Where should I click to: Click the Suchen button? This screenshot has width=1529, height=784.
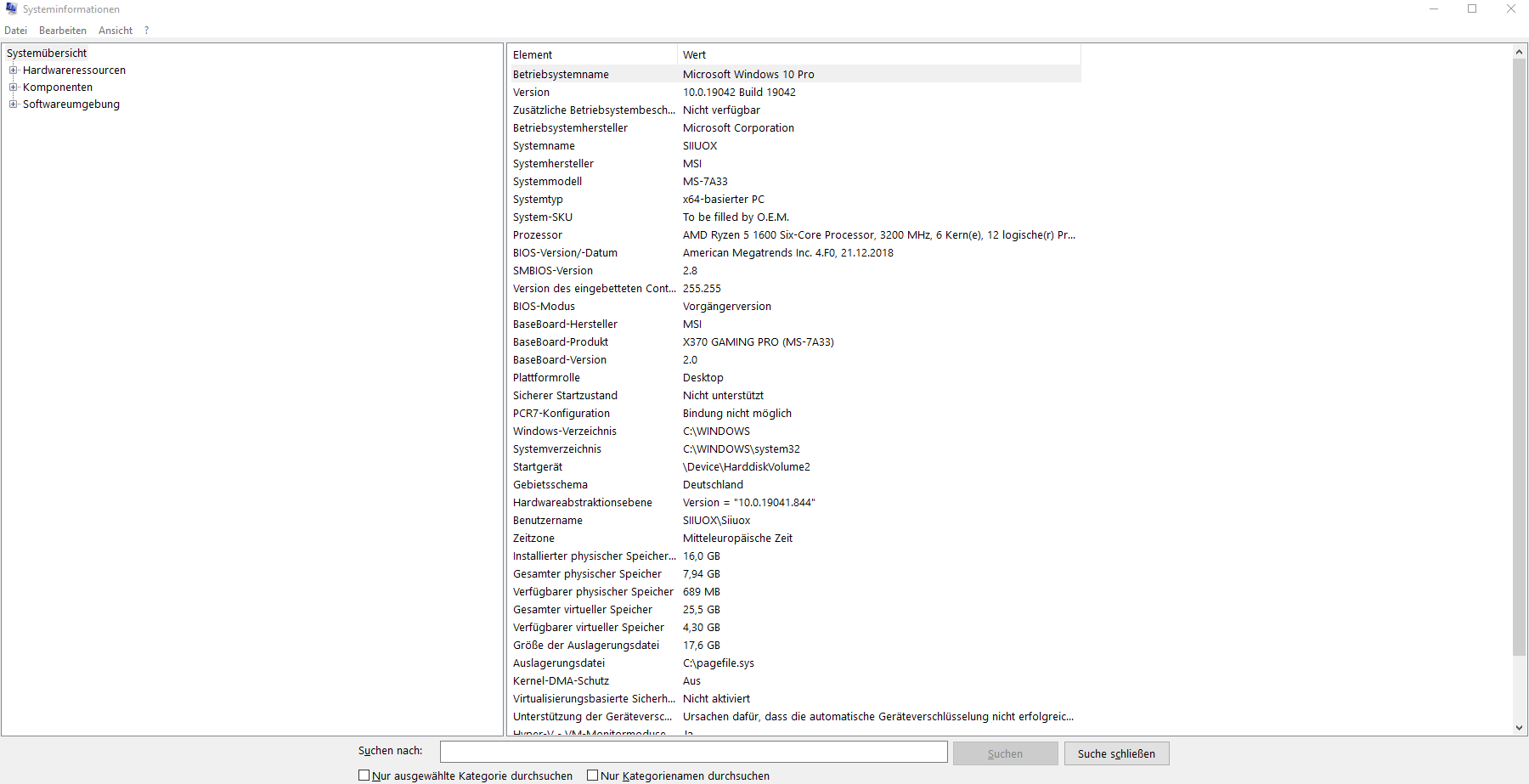click(x=1005, y=753)
